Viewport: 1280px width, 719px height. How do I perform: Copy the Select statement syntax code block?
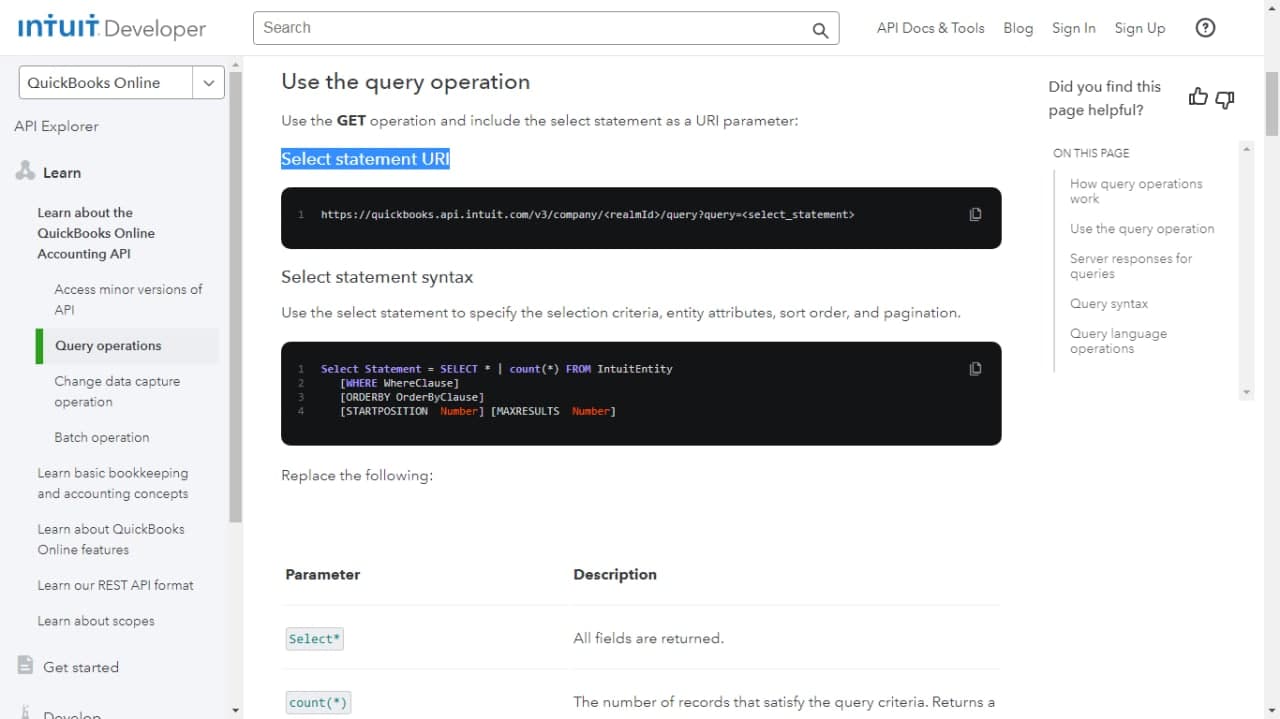pos(975,368)
